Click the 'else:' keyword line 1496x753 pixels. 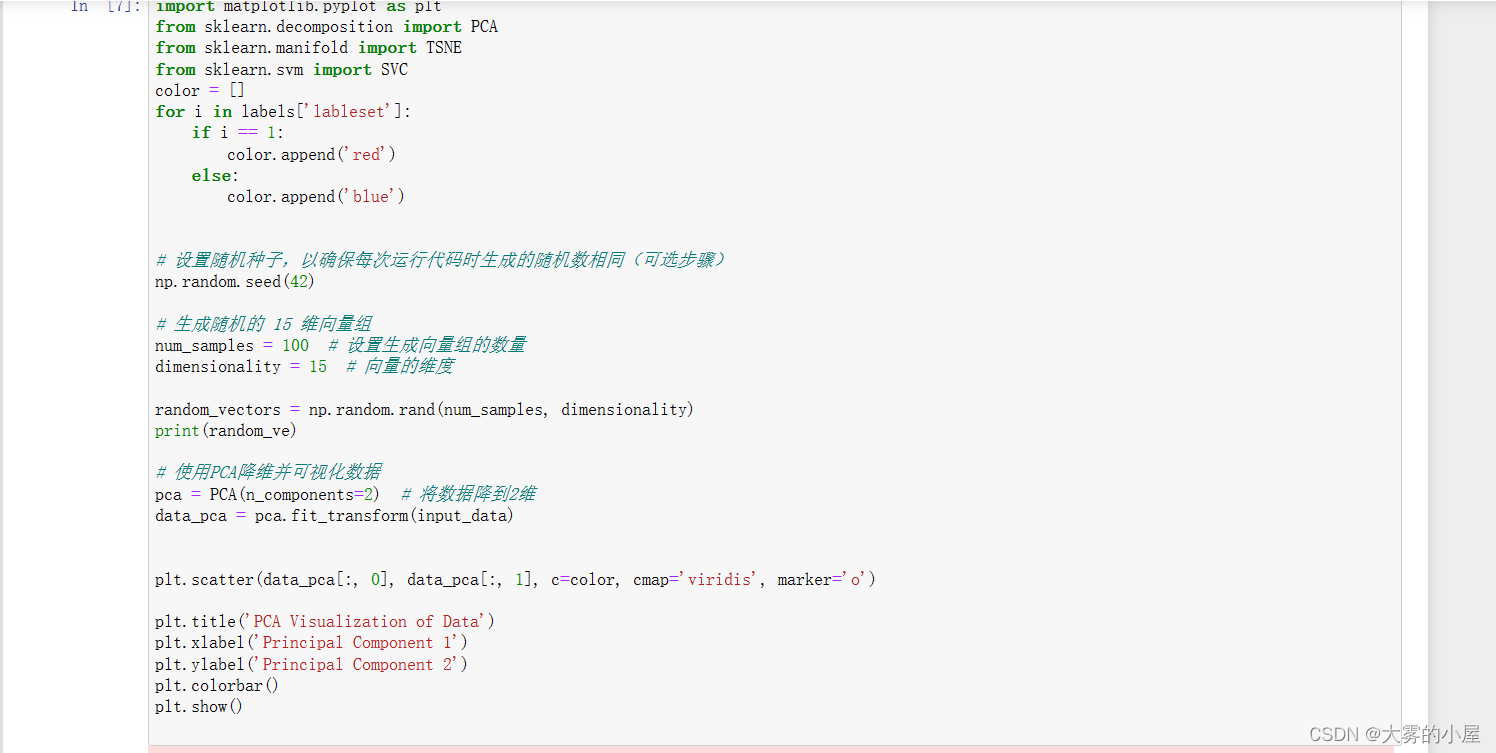point(214,176)
